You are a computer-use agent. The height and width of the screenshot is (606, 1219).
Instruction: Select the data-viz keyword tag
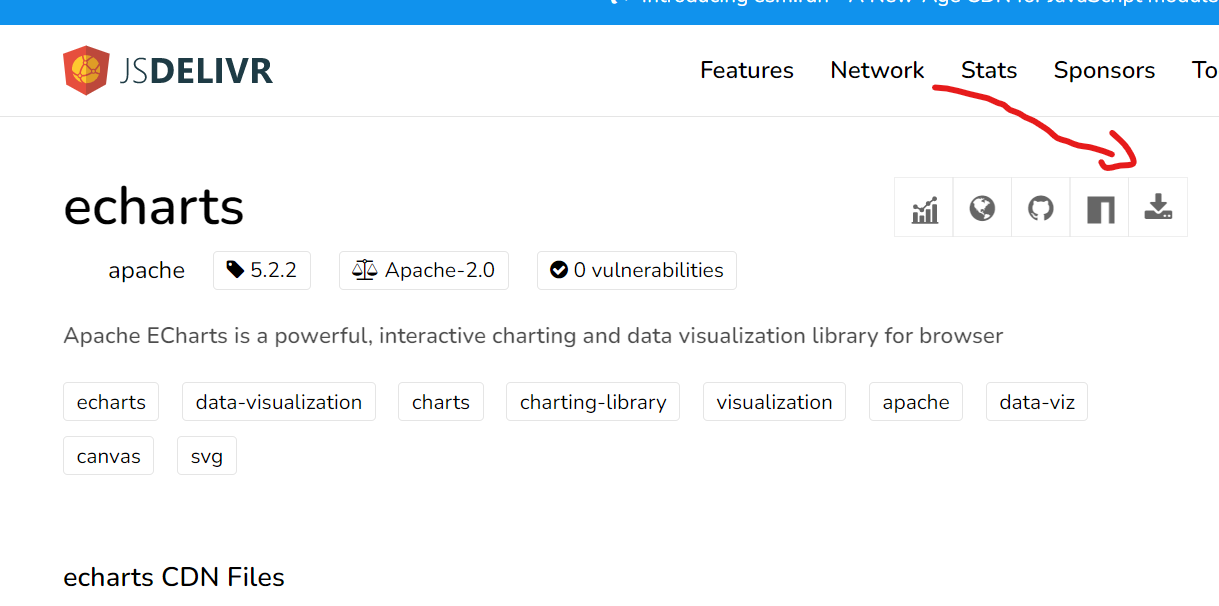pyautogui.click(x=1037, y=402)
